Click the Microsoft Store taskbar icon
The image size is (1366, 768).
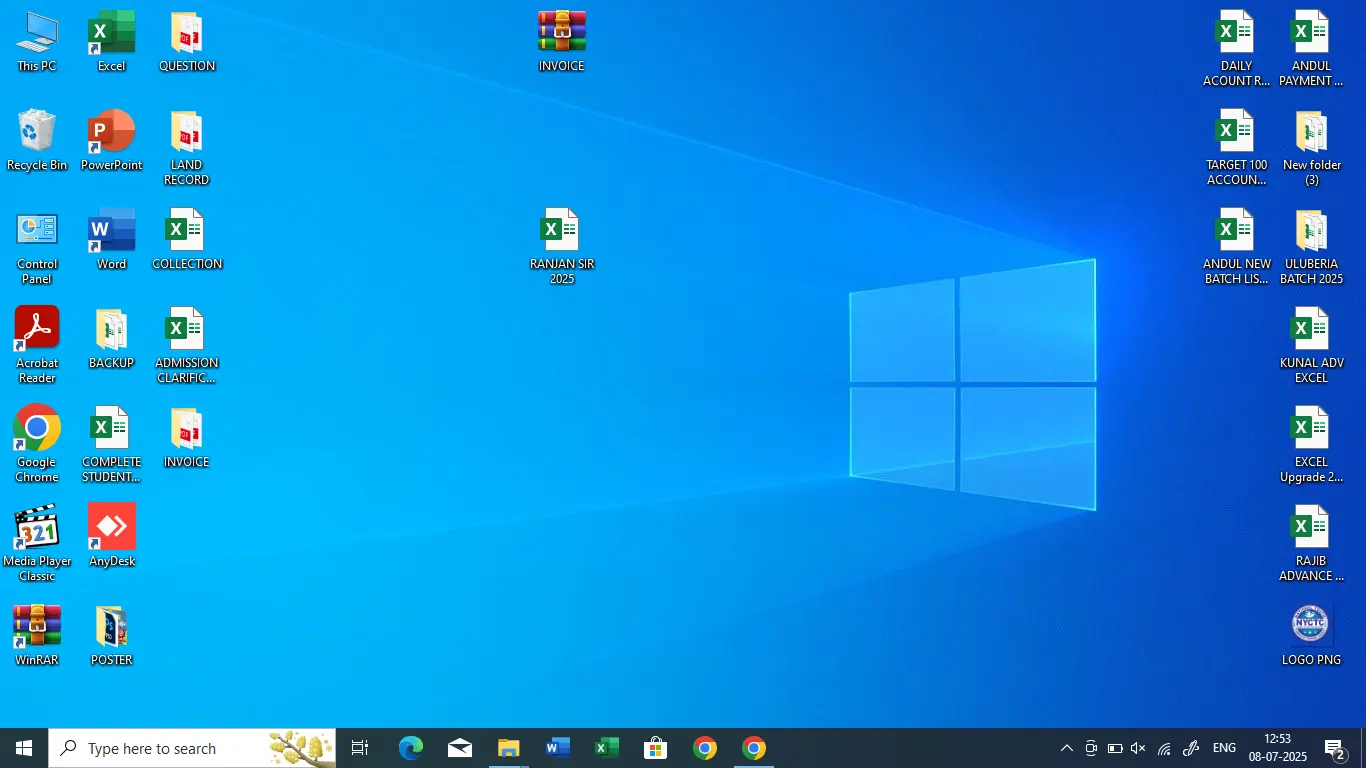[656, 748]
